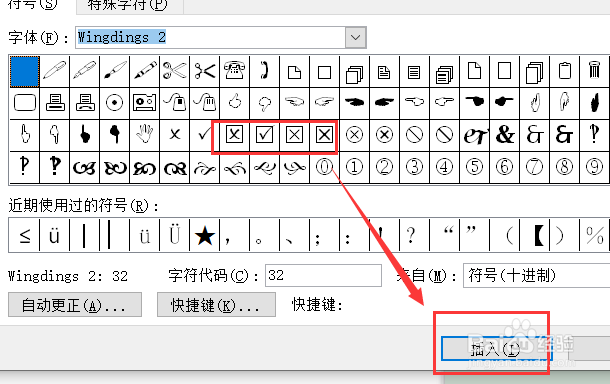Select the telephone handset symbol
The height and width of the screenshot is (384, 610).
click(x=265, y=71)
